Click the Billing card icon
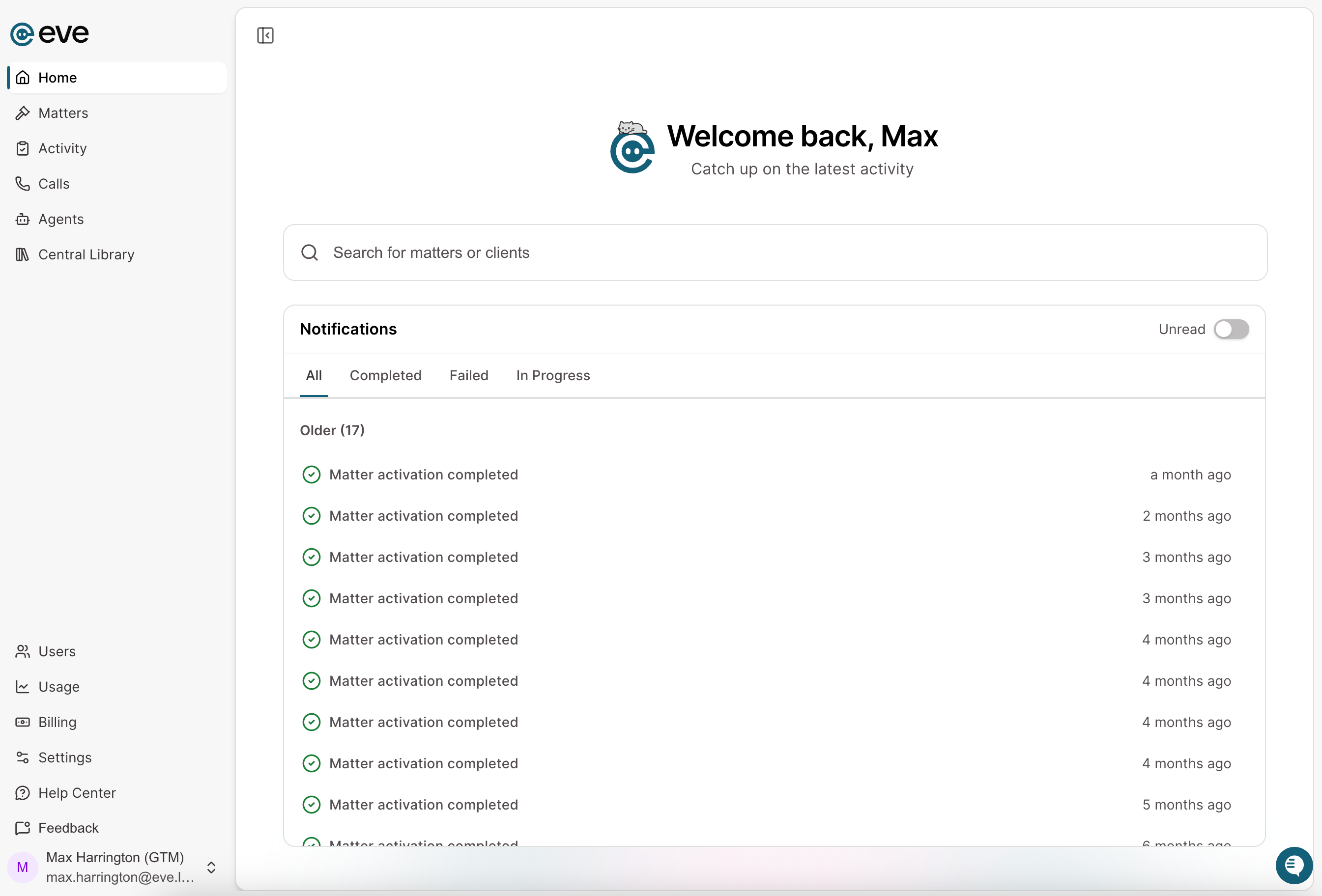 pos(23,722)
